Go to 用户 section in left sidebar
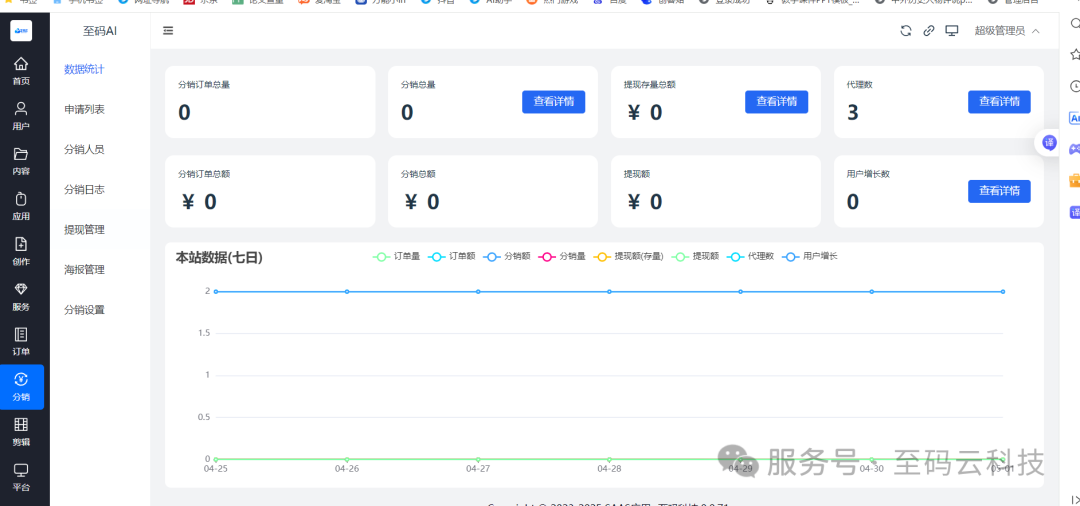The image size is (1080, 506). [x=21, y=115]
